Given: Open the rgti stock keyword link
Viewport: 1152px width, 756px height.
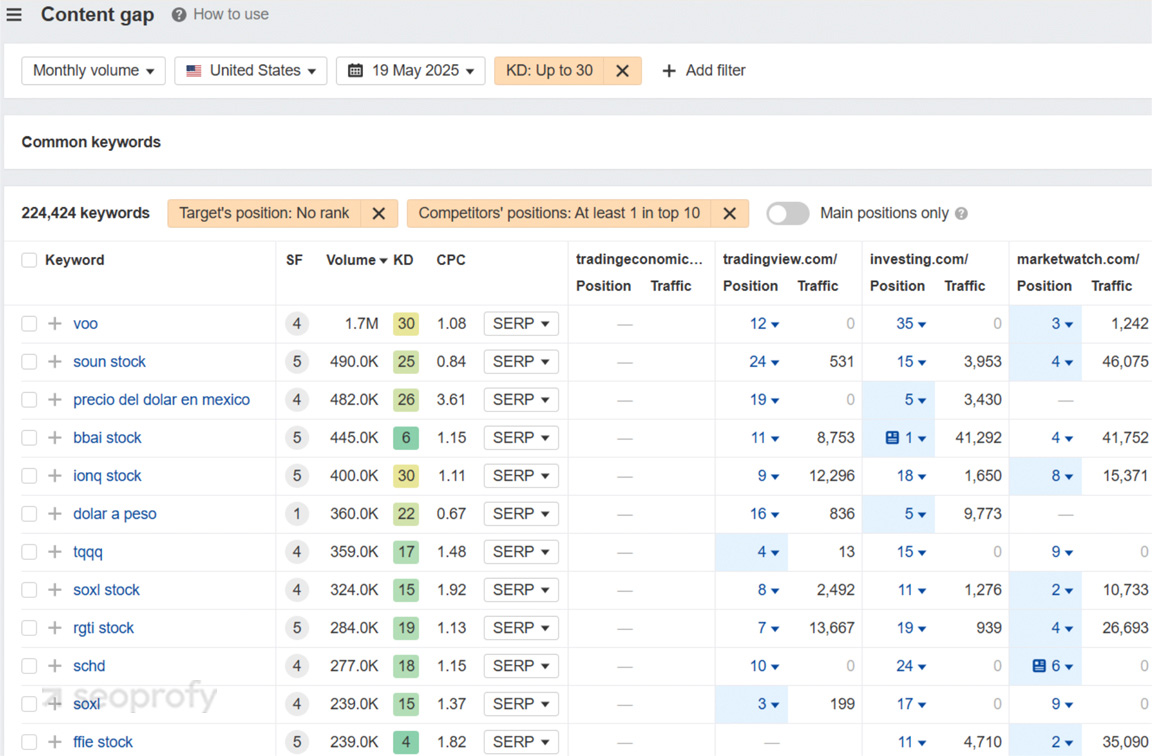Looking at the screenshot, I should click(x=104, y=628).
